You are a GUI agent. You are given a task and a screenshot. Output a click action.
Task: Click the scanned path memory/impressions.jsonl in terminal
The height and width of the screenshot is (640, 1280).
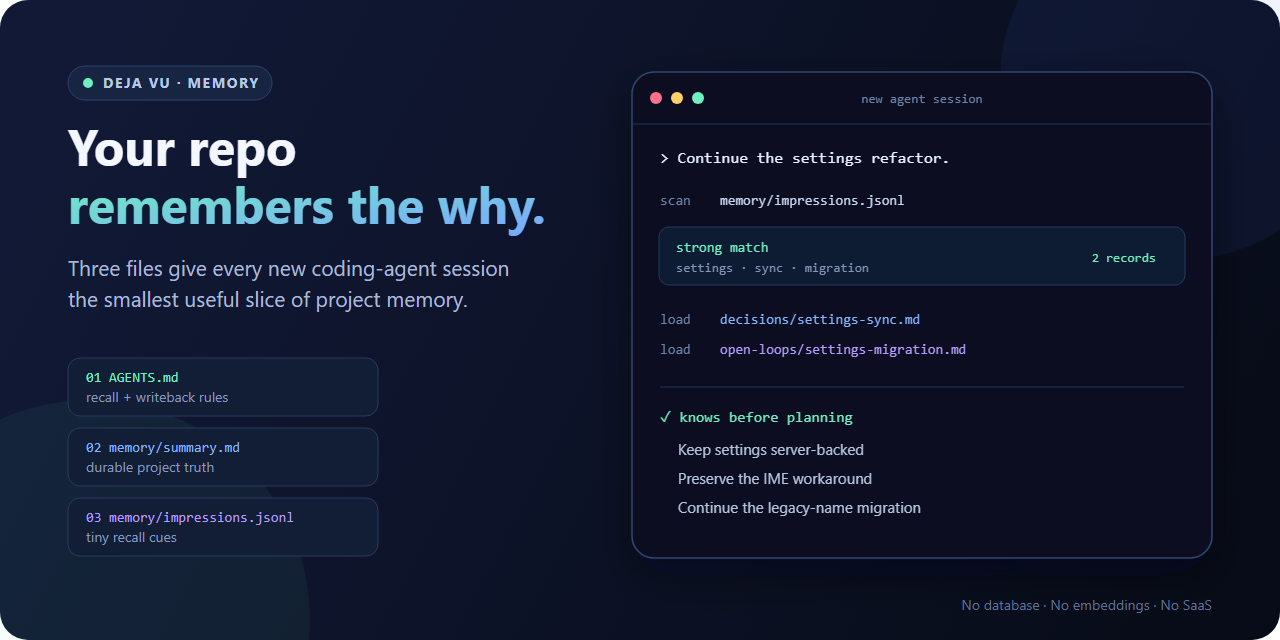coord(812,200)
